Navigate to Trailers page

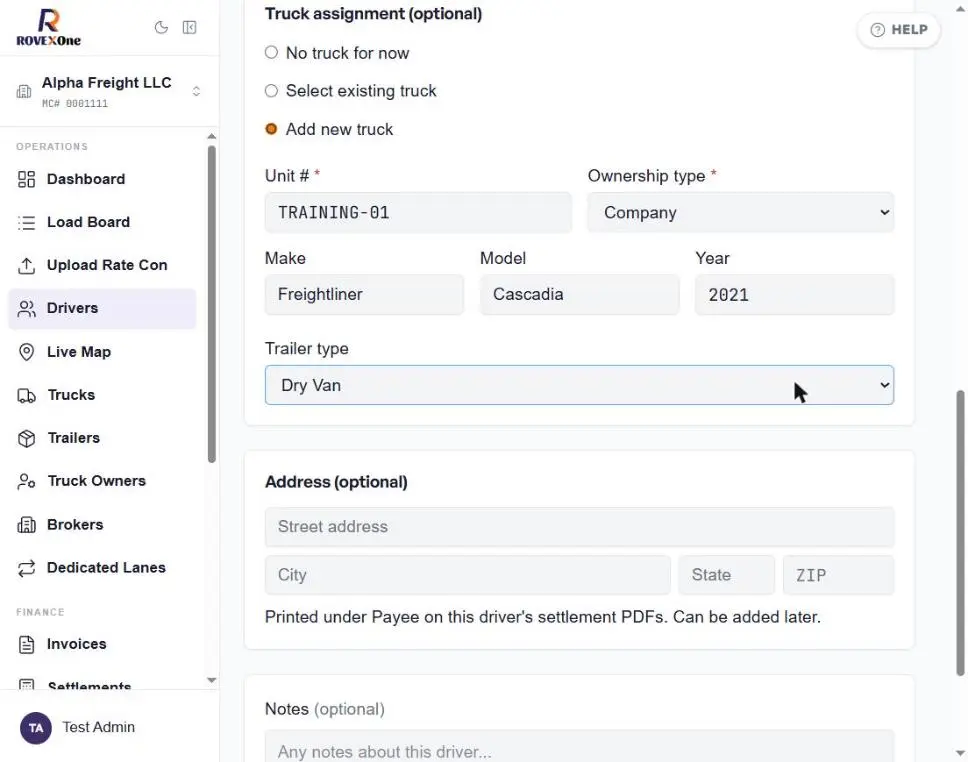(102, 438)
